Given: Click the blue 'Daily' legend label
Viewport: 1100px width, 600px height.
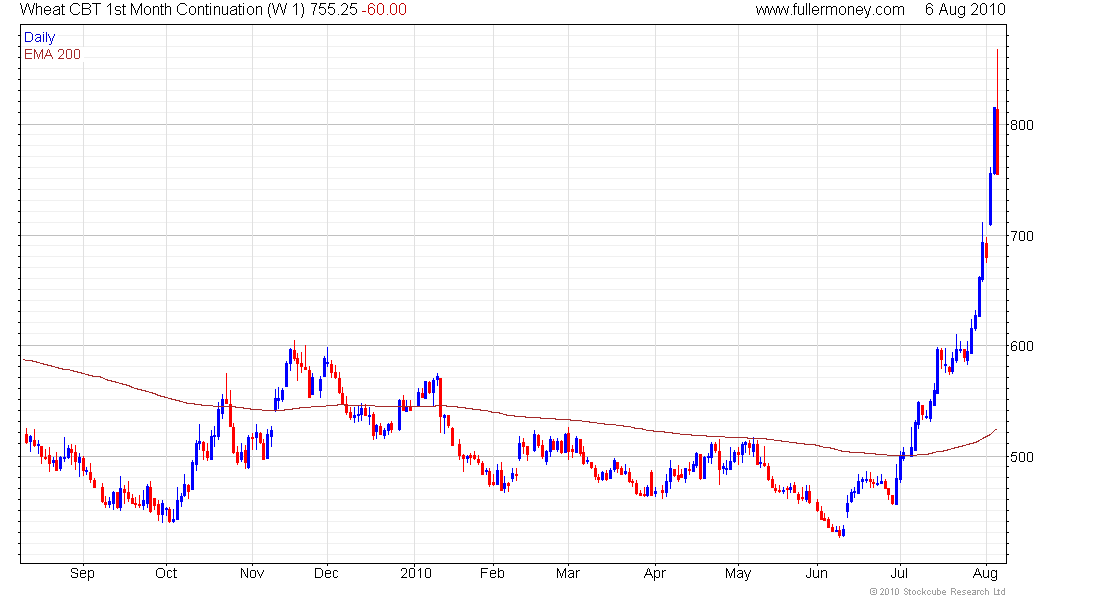Looking at the screenshot, I should (x=39, y=37).
